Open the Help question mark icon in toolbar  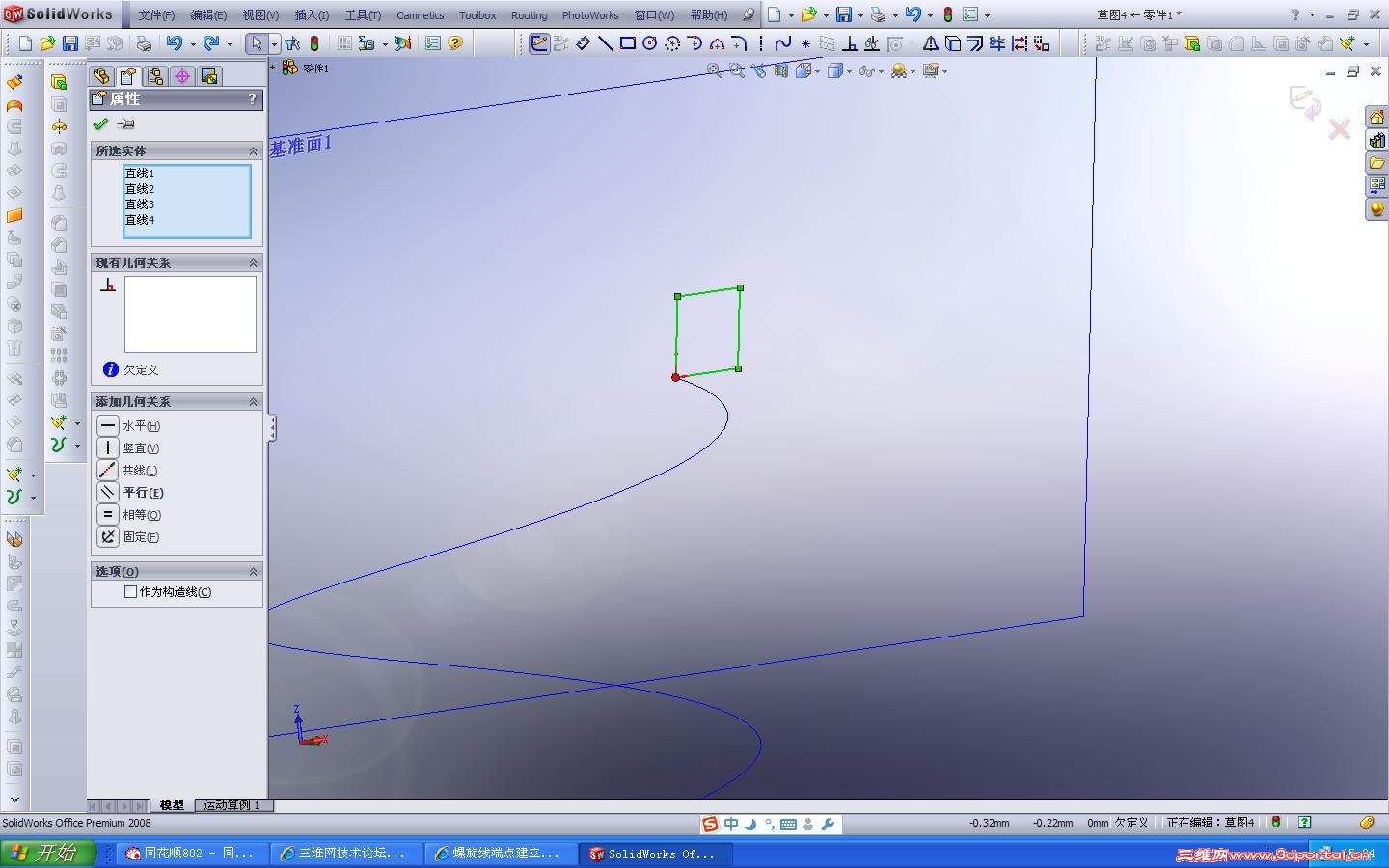tap(455, 43)
